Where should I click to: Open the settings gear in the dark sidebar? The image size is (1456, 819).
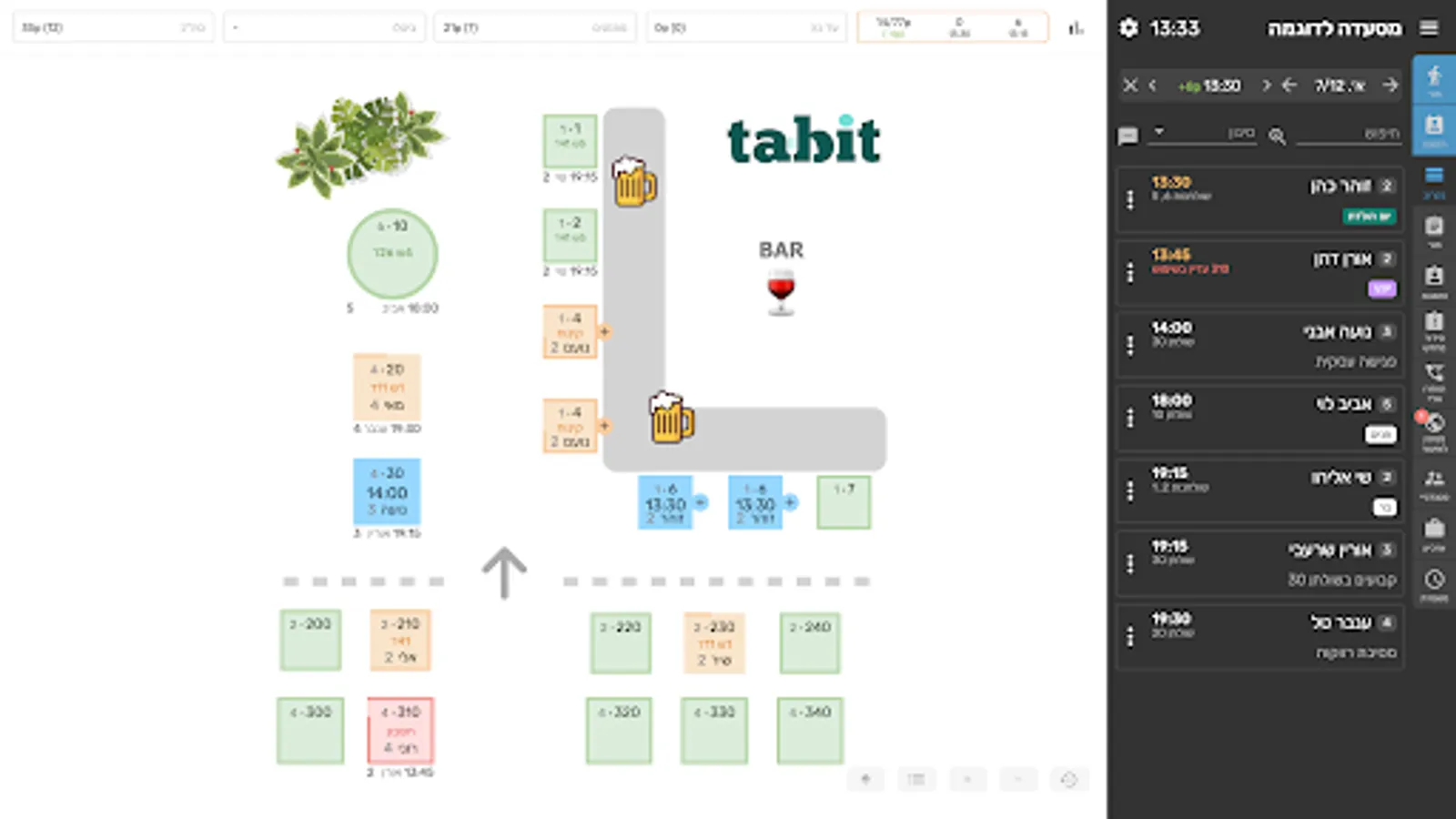[x=1129, y=28]
